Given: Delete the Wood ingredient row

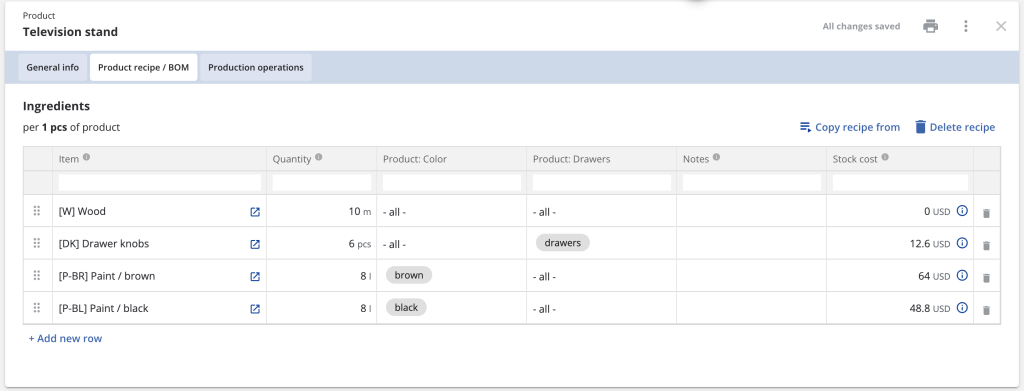Looking at the screenshot, I should [986, 213].
